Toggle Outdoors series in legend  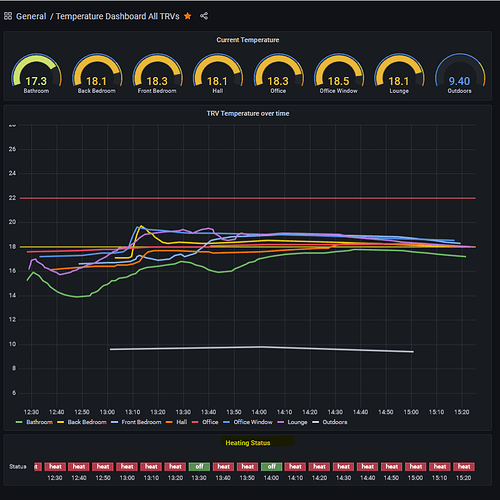[335, 422]
